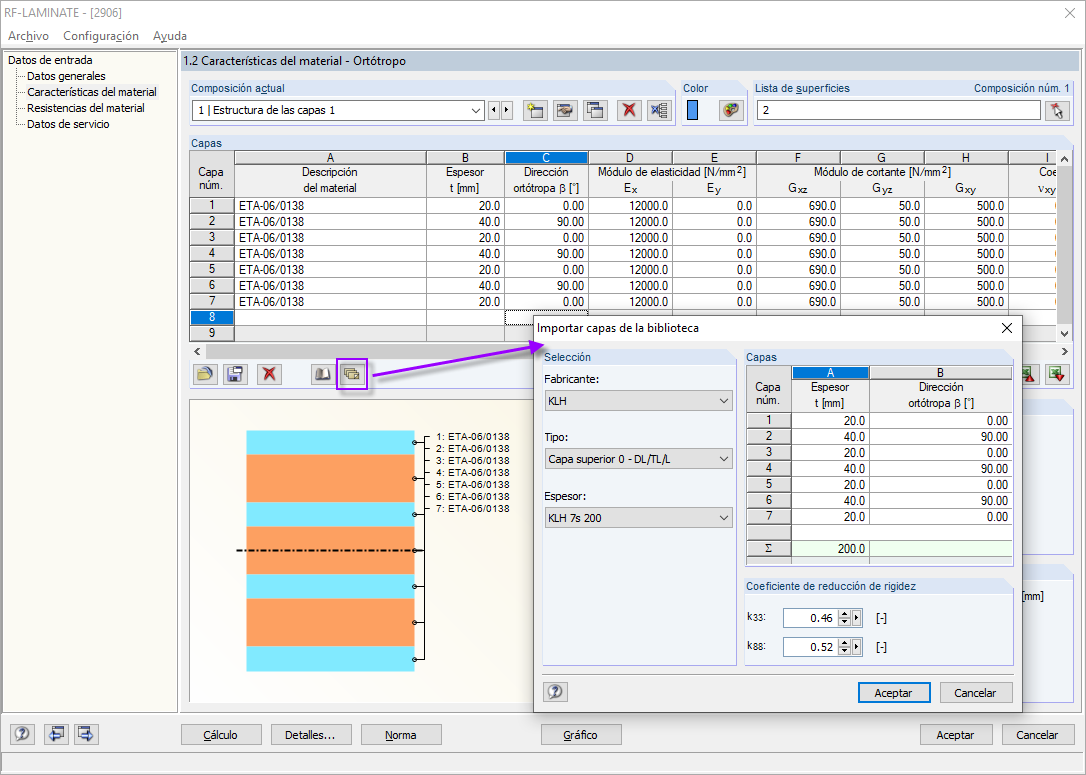The height and width of the screenshot is (775, 1086).
Task: Click main window help icon
Action: 22,733
